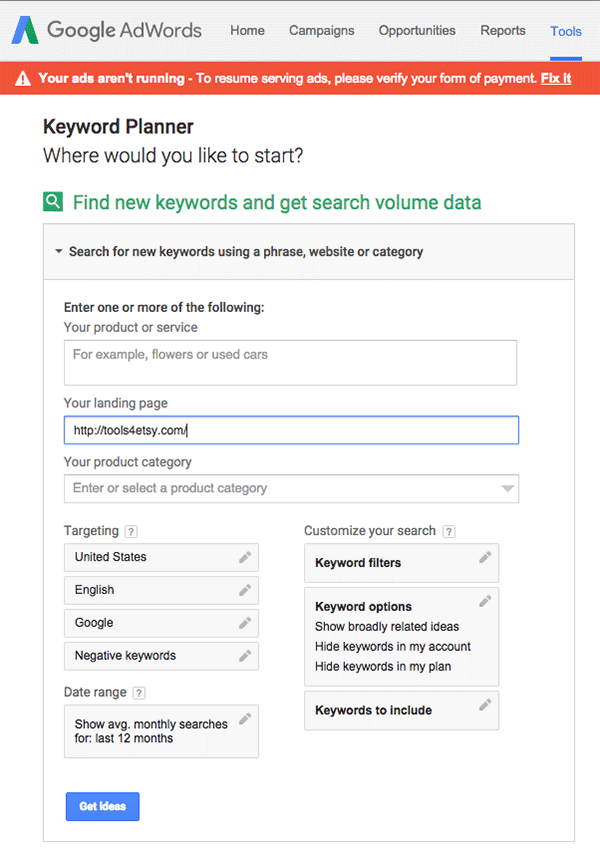Edit Negative keywords pencil icon

coord(245,656)
